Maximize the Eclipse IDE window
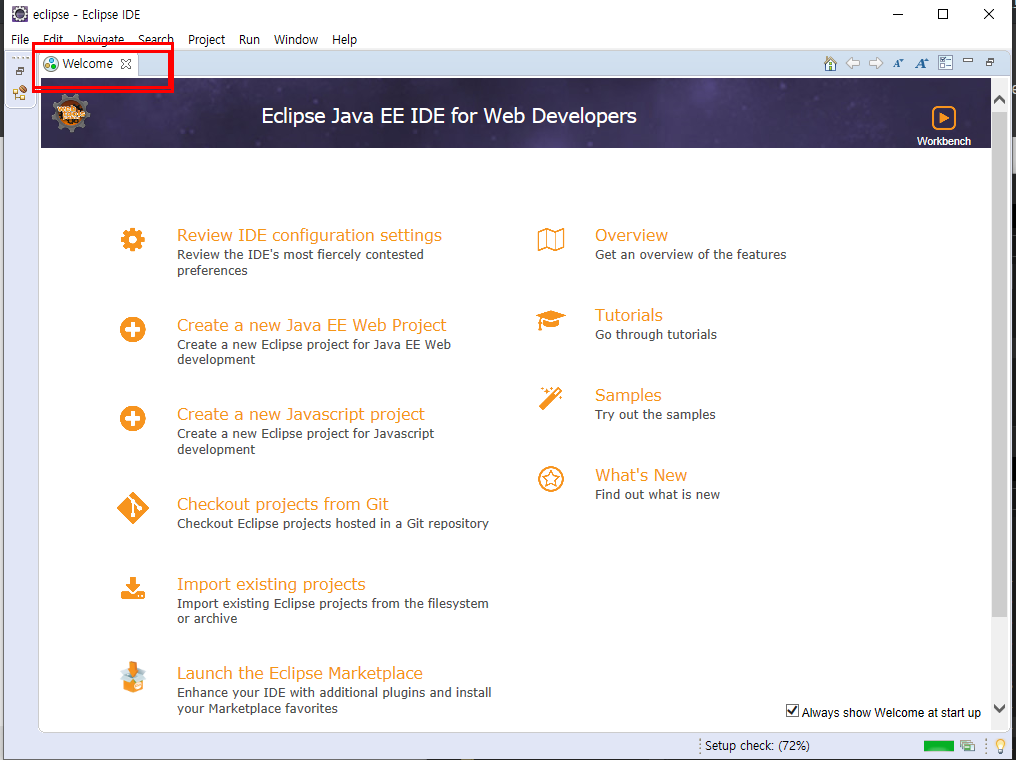 pos(943,14)
